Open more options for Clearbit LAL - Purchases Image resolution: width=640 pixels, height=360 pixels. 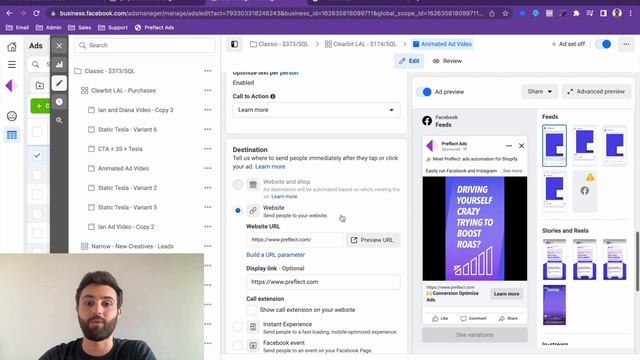[x=208, y=91]
